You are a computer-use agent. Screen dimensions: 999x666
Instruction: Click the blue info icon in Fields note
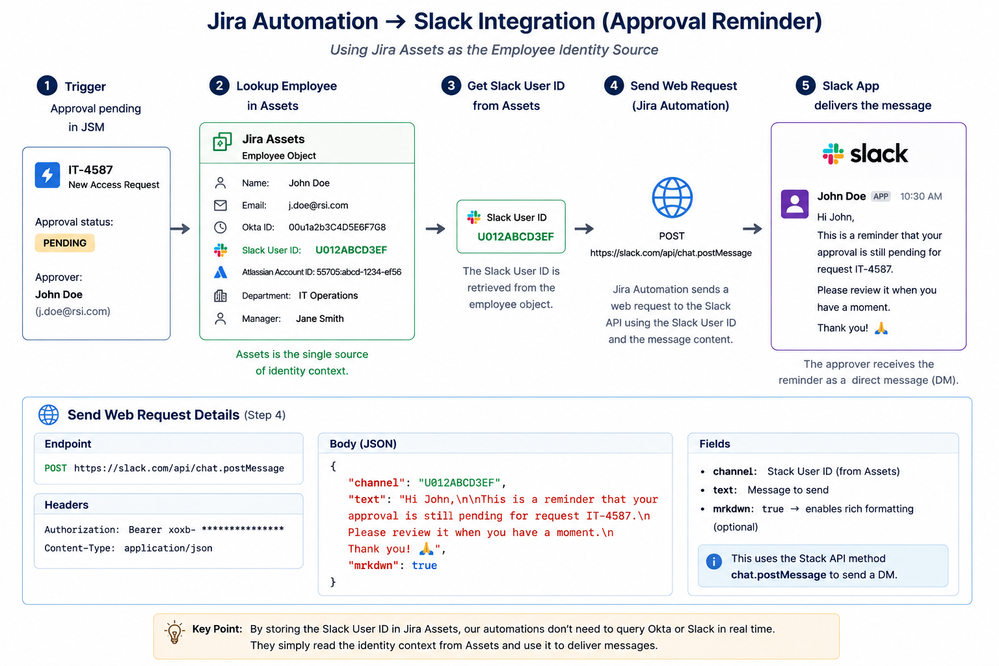[x=714, y=561]
